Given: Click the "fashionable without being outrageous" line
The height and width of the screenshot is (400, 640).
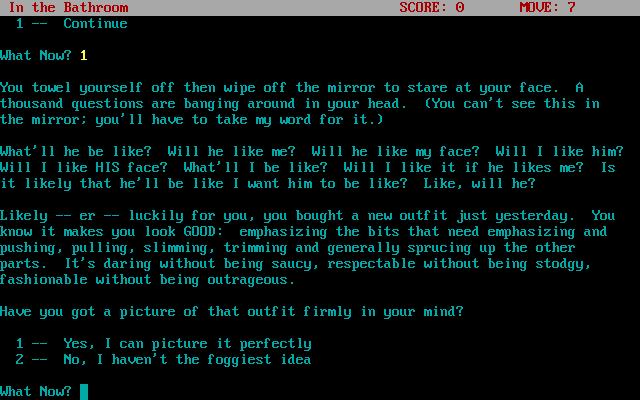Looking at the screenshot, I should coord(147,280).
